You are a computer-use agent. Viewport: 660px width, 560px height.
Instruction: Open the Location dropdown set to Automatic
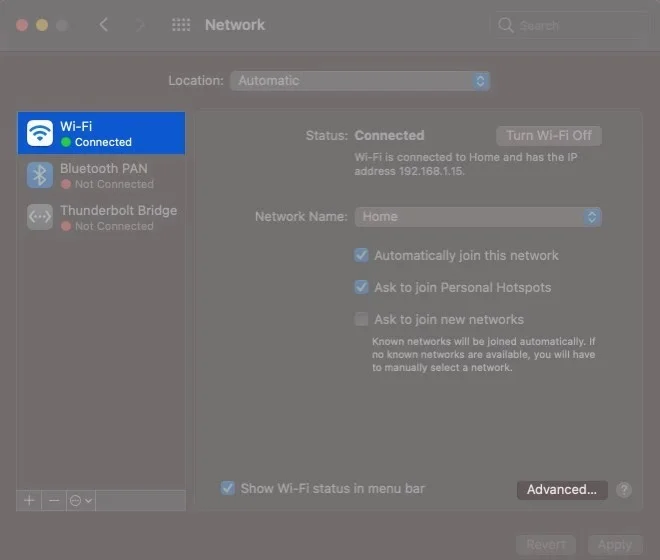(x=359, y=81)
